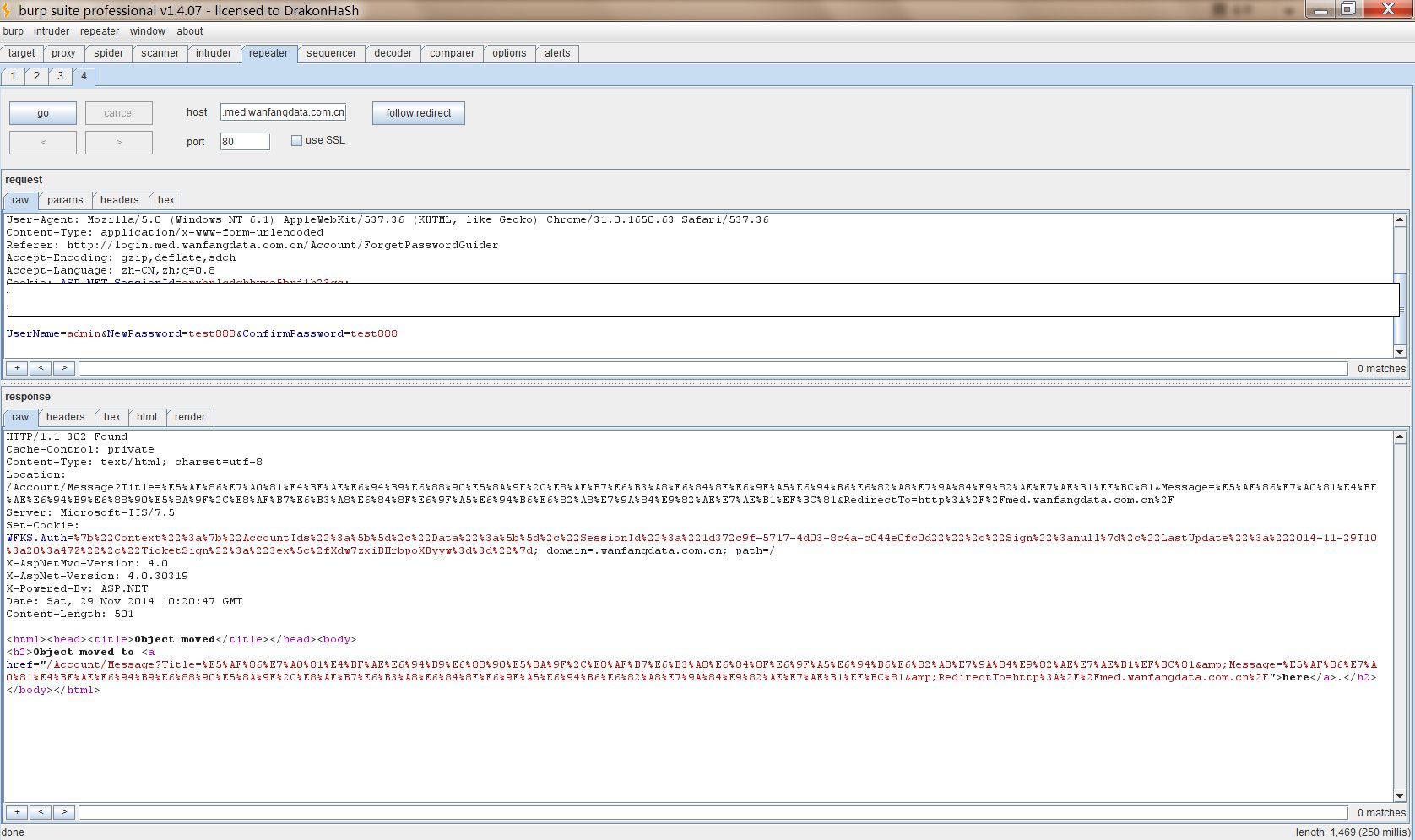Switch to the intruder tool tab
1415x840 pixels.
[214, 53]
